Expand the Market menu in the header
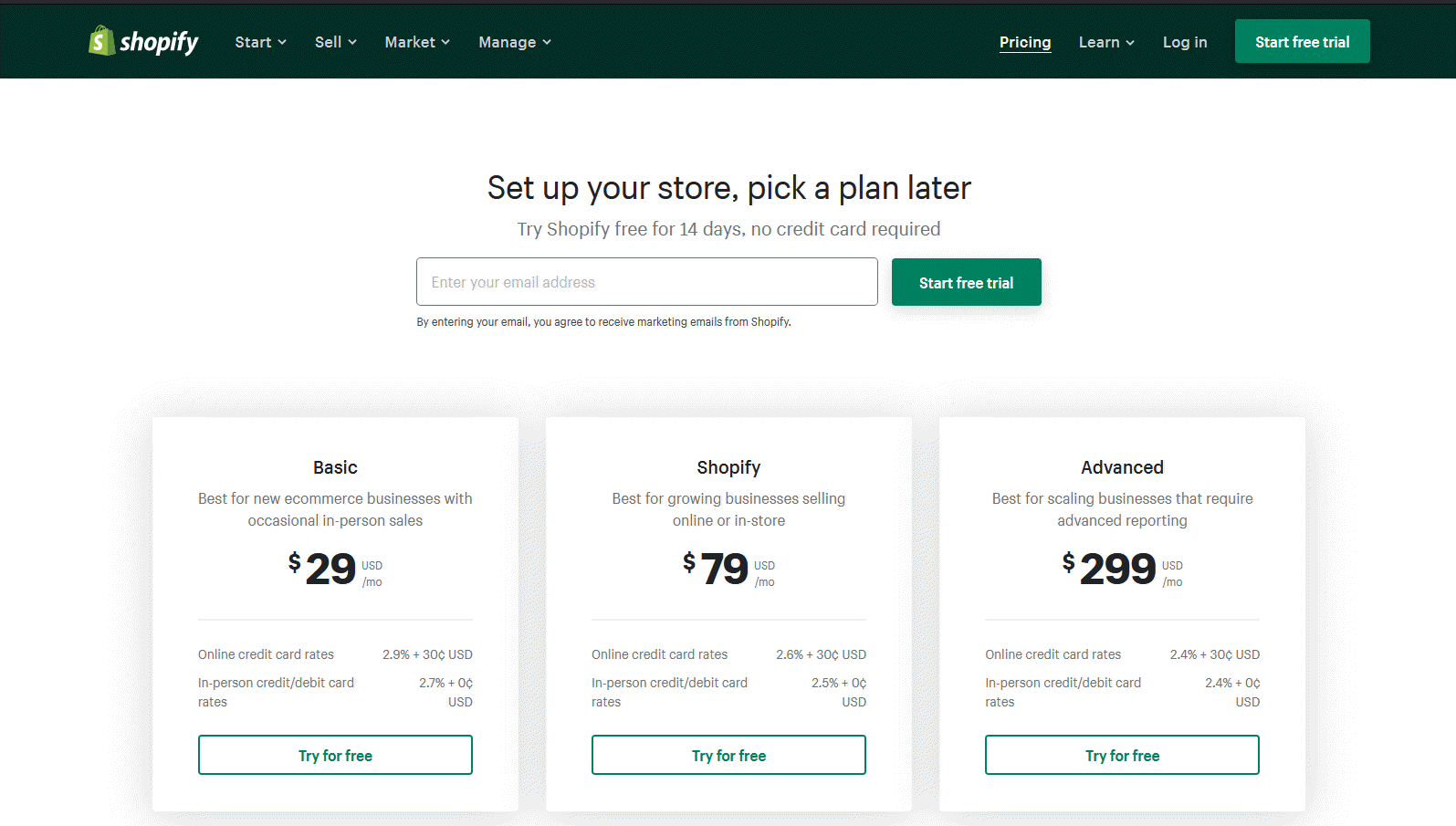 click(417, 42)
